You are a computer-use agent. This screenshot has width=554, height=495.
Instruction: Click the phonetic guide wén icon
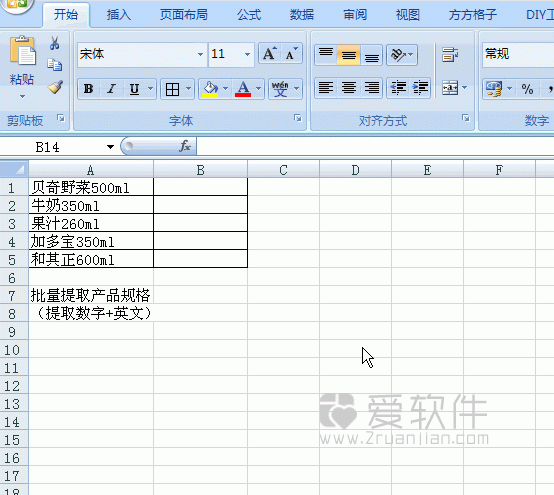click(280, 89)
